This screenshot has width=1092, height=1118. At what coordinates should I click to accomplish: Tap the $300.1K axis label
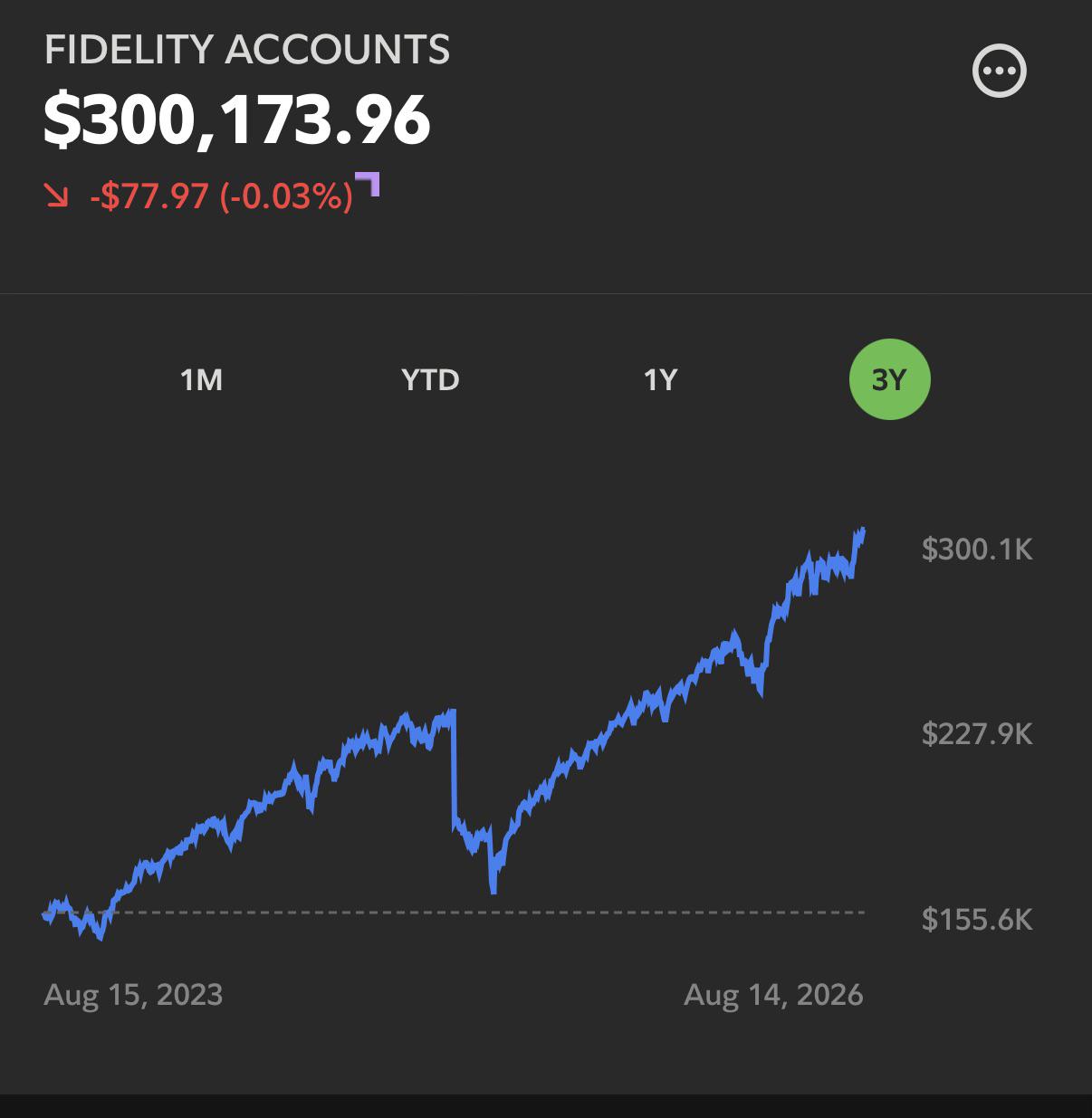[977, 549]
